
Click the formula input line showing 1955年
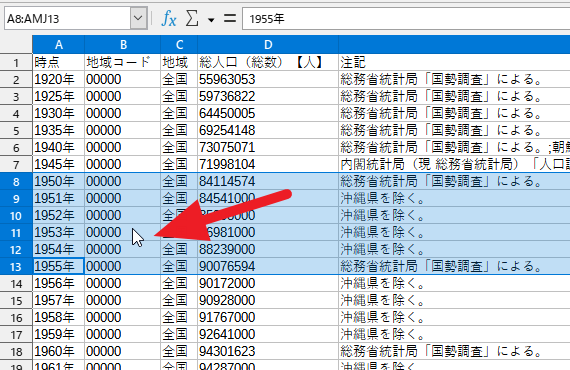tap(406, 19)
